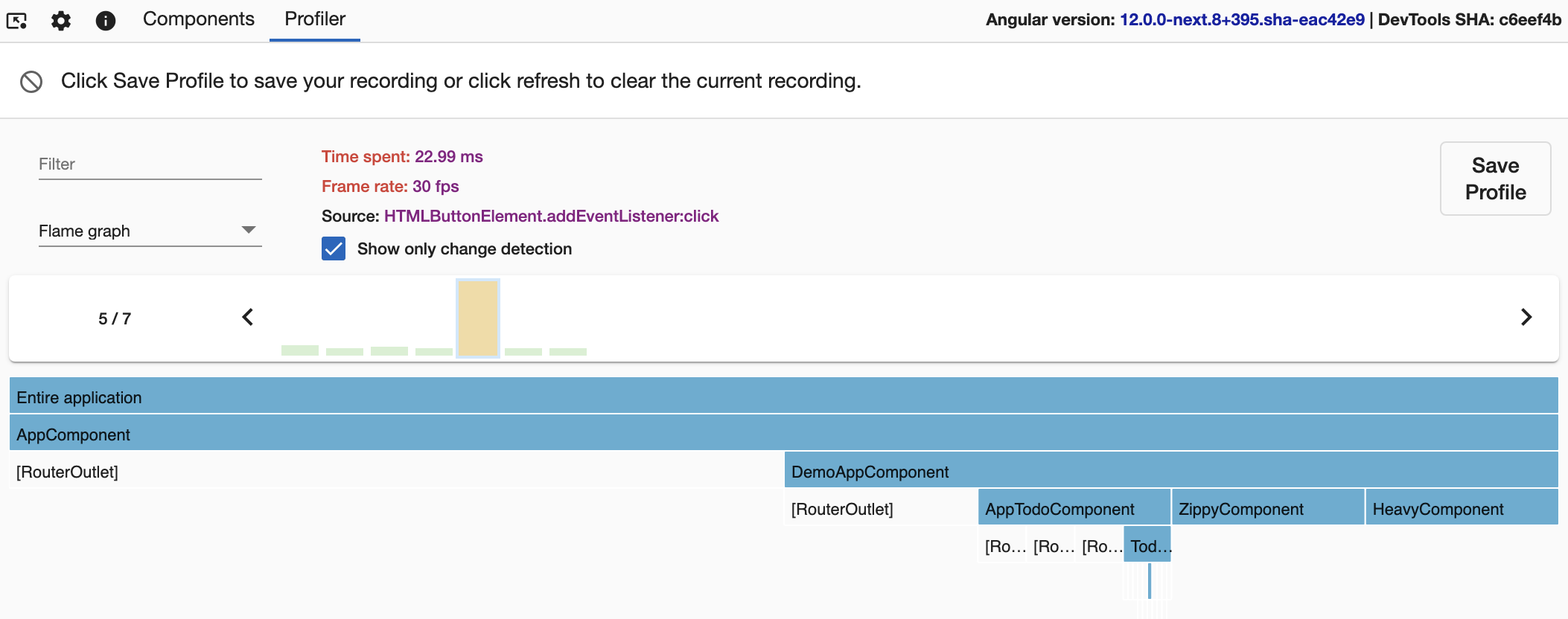Go to previous frame with left chevron
1568x619 pixels.
(x=248, y=318)
